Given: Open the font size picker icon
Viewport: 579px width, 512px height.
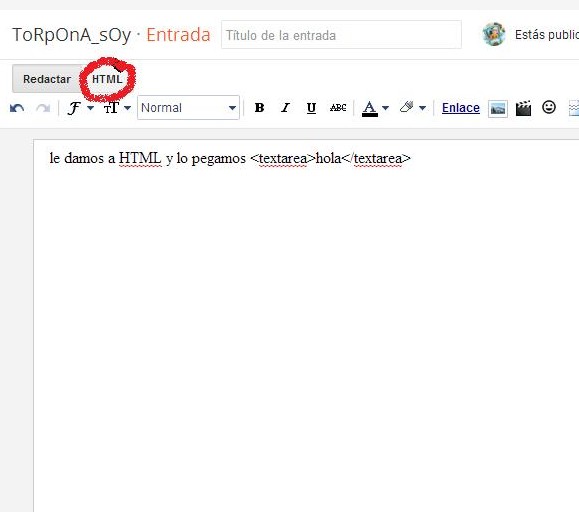Looking at the screenshot, I should (x=111, y=108).
